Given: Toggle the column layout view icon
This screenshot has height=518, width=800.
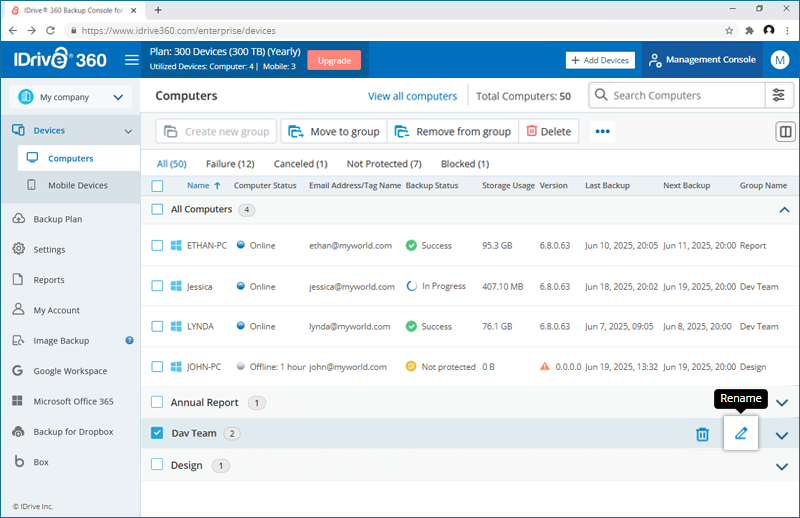Looking at the screenshot, I should click(785, 132).
